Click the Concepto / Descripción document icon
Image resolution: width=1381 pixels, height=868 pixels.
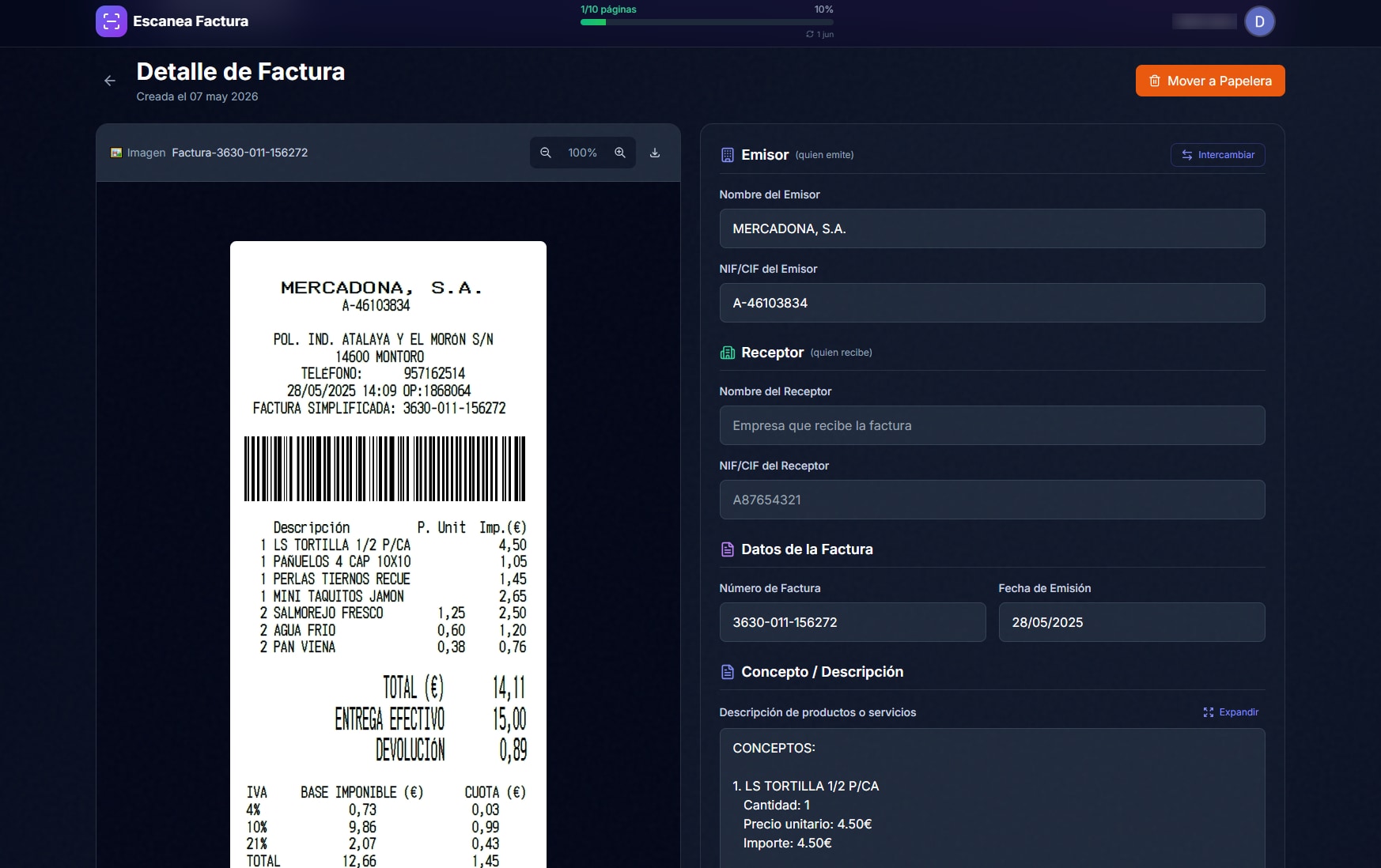[x=727, y=672]
